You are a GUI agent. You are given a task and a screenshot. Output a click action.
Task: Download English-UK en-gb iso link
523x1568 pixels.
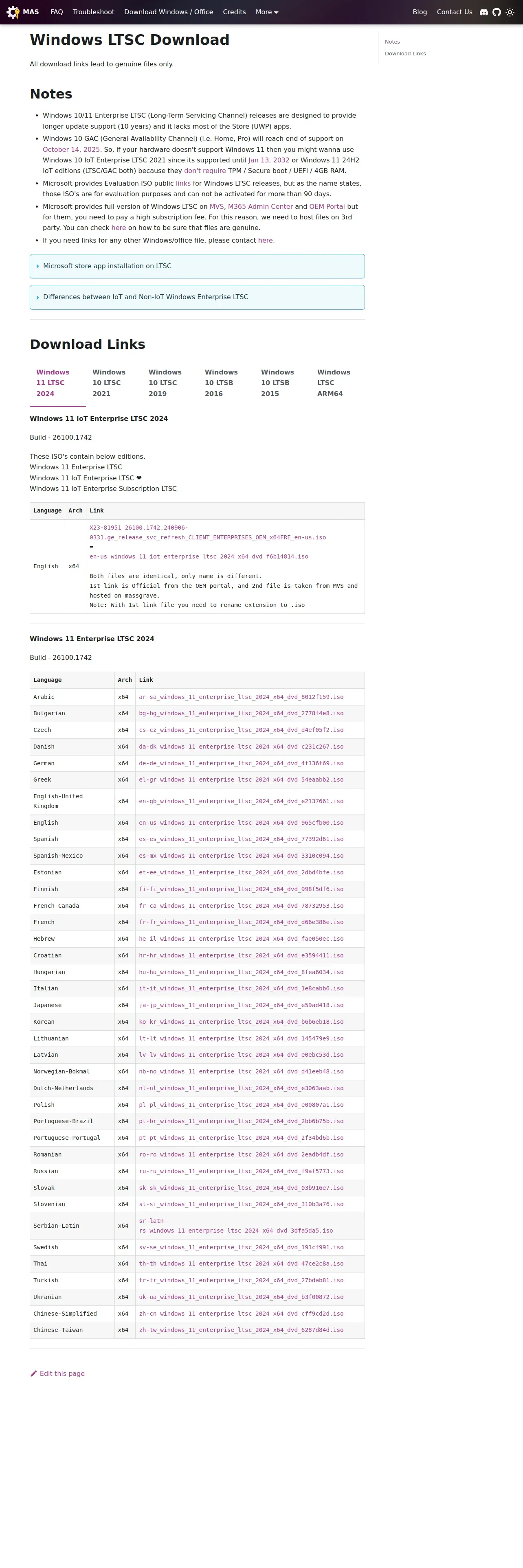241,801
